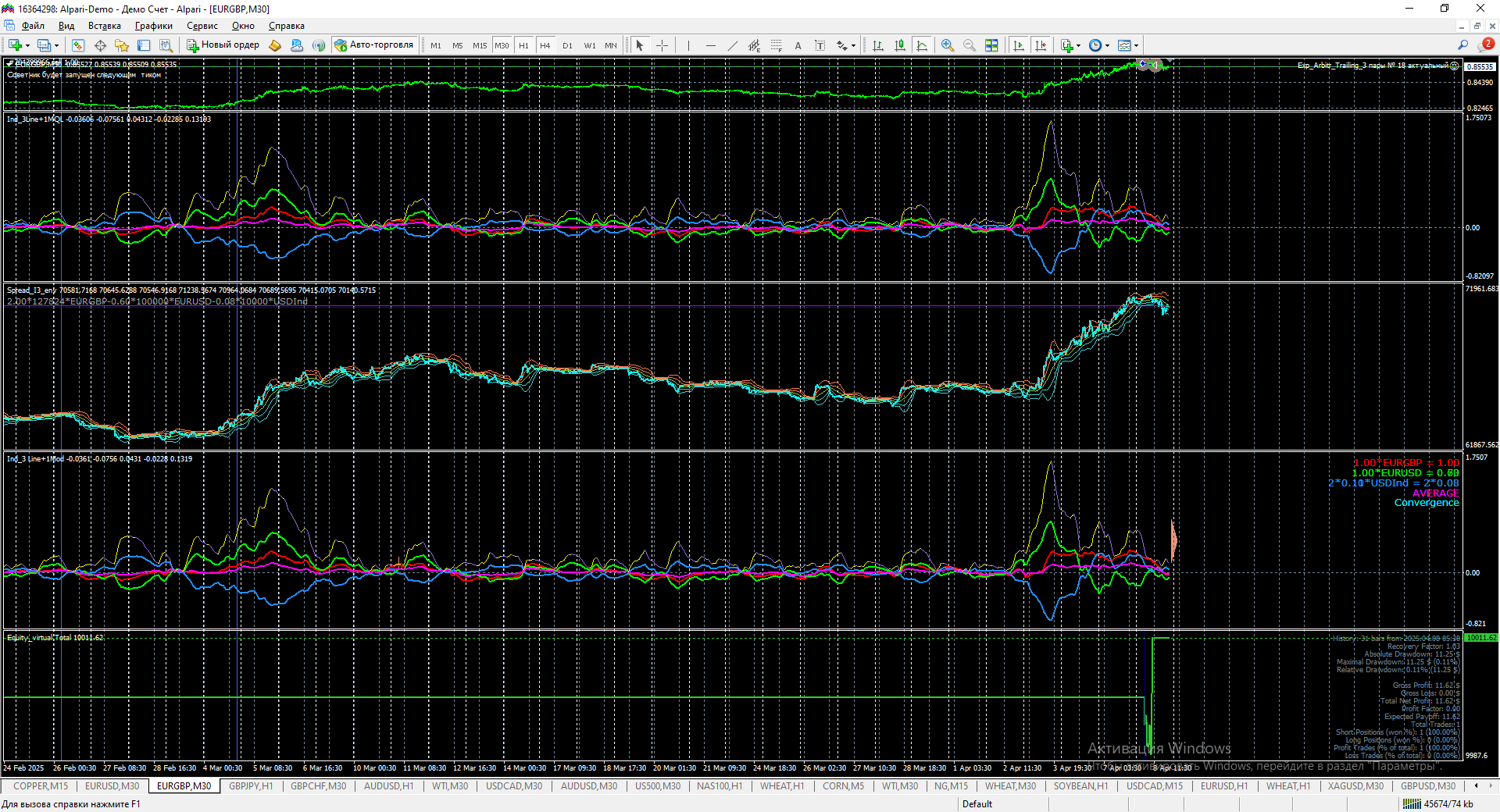The image size is (1500, 812).
Task: Click the icon right of MetaEditor's yellow book
Action: pos(297,45)
